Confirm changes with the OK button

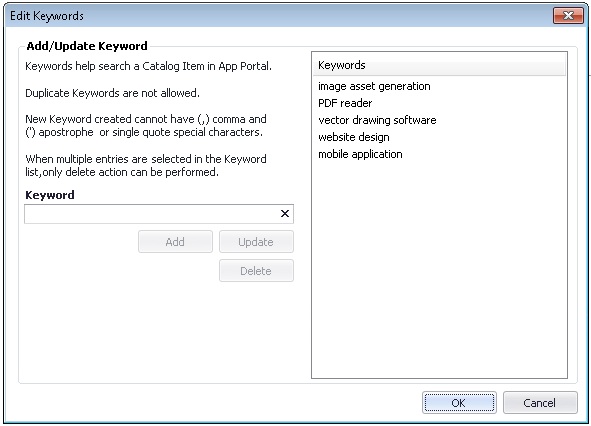459,403
